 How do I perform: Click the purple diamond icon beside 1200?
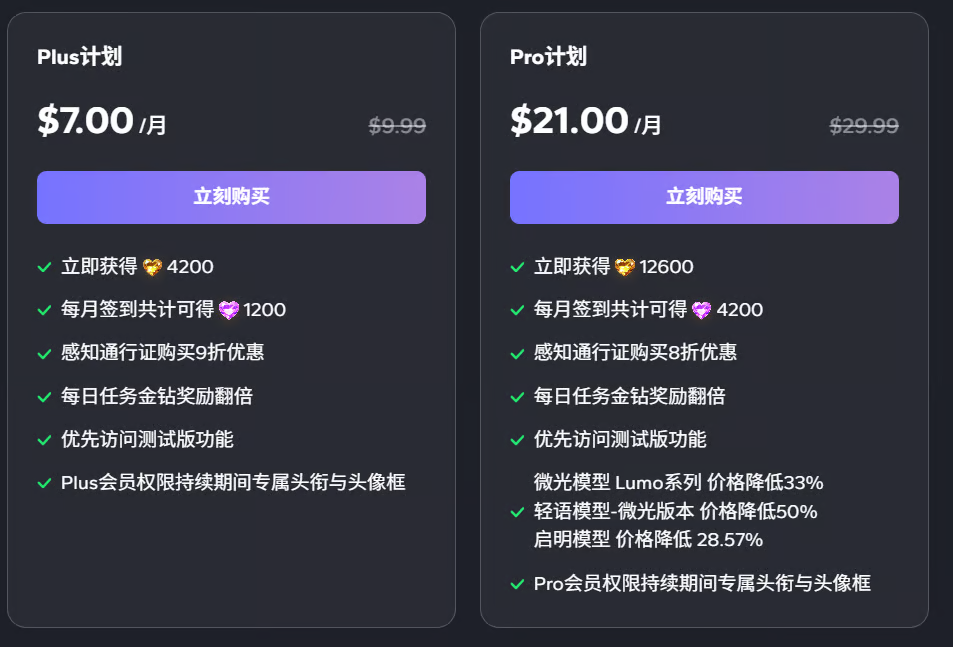pyautogui.click(x=229, y=310)
